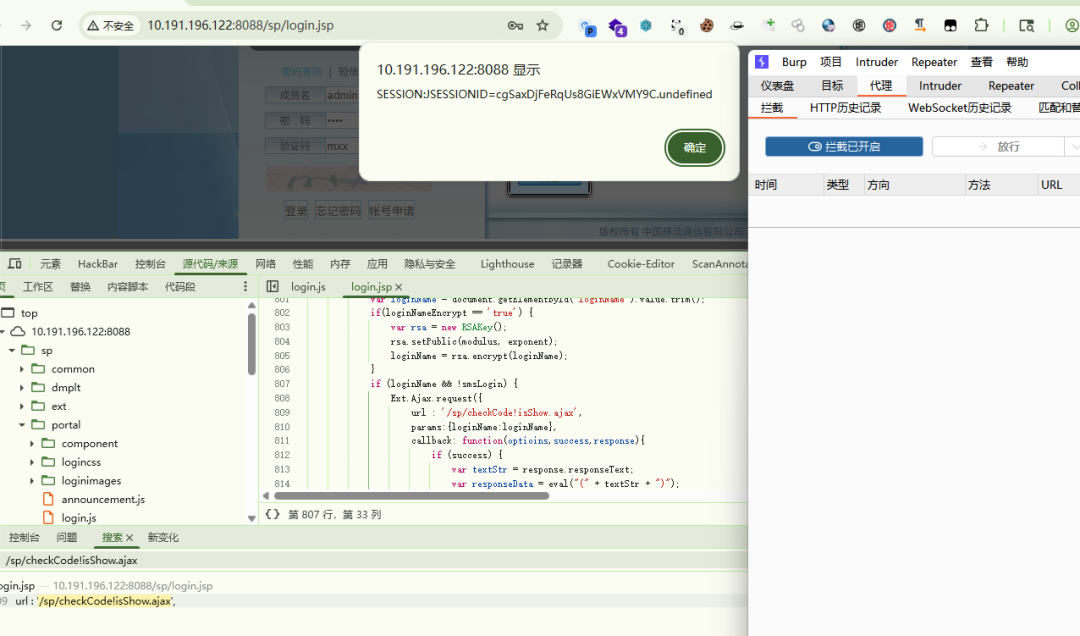Expand the common folder

(21, 369)
